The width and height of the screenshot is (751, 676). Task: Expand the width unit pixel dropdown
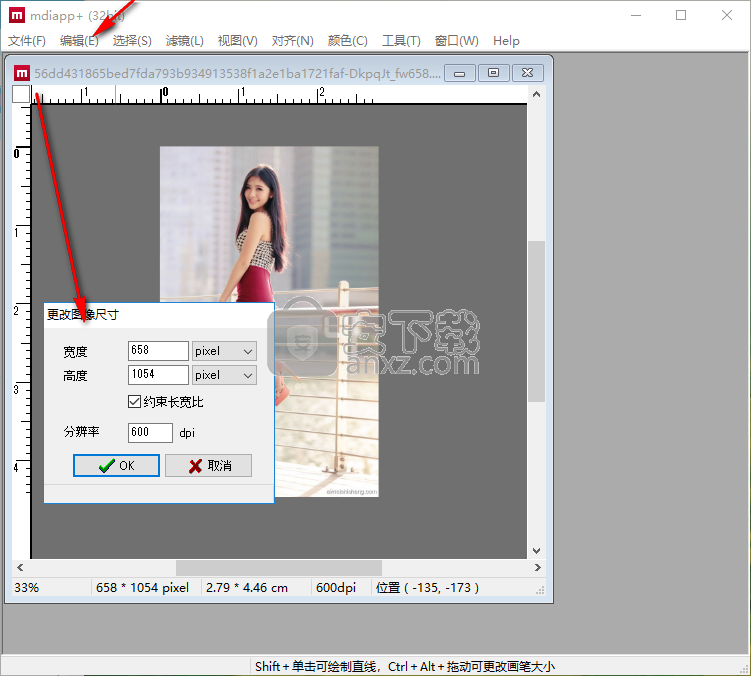[248, 351]
